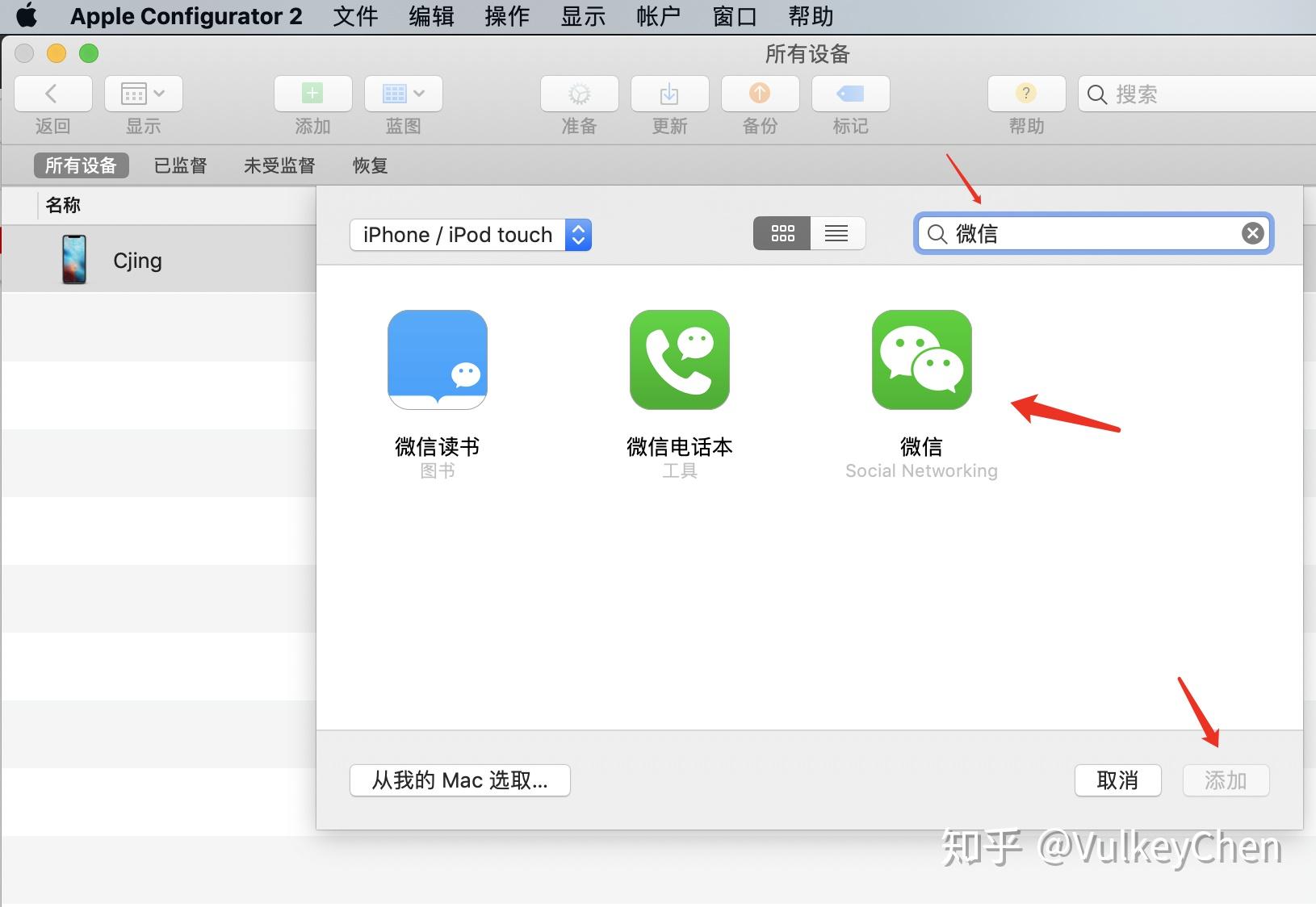Click the Social Networking category label
This screenshot has height=907, width=1316.
click(921, 471)
